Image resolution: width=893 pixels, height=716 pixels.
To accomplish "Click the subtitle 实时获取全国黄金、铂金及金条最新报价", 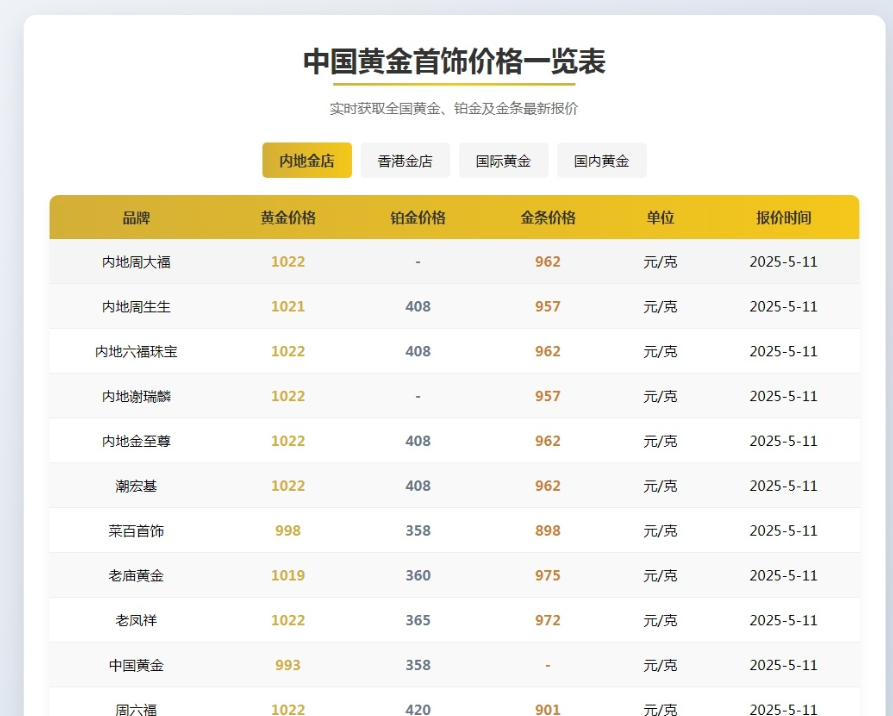I will tap(454, 109).
